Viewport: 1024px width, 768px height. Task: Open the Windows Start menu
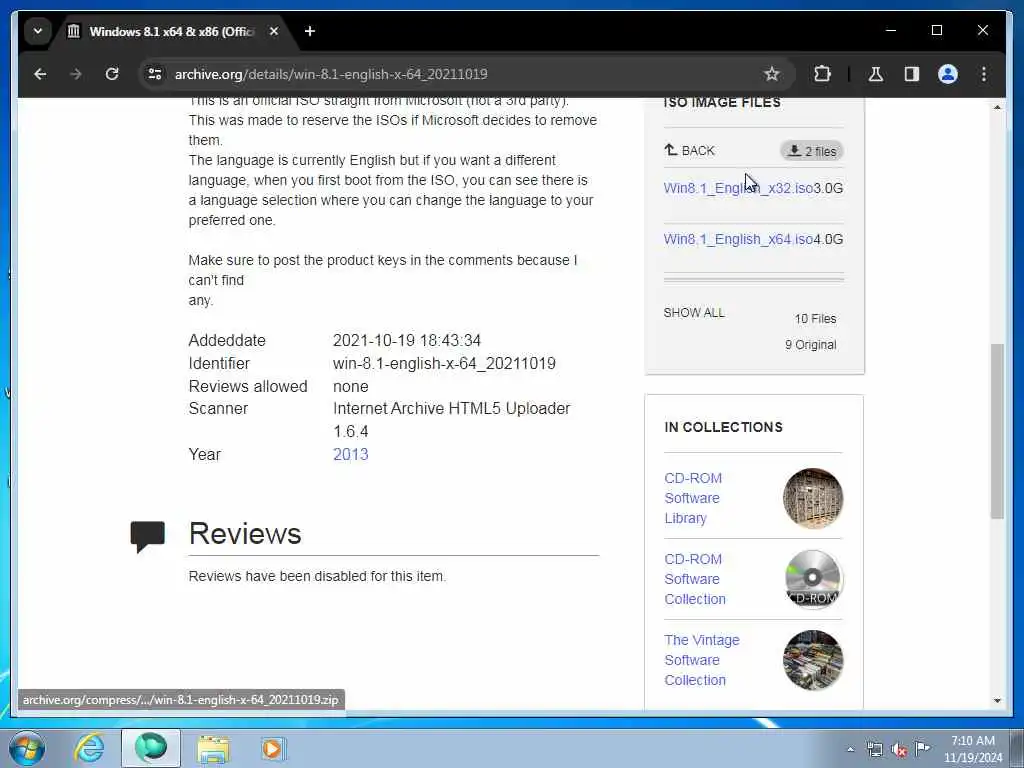[x=27, y=748]
